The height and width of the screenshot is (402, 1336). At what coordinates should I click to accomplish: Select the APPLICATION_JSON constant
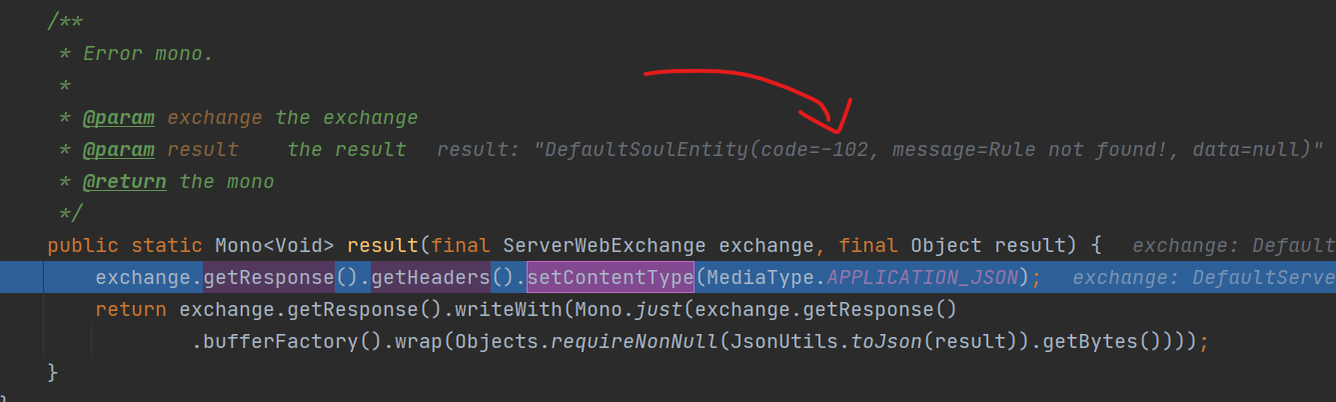tap(923, 277)
